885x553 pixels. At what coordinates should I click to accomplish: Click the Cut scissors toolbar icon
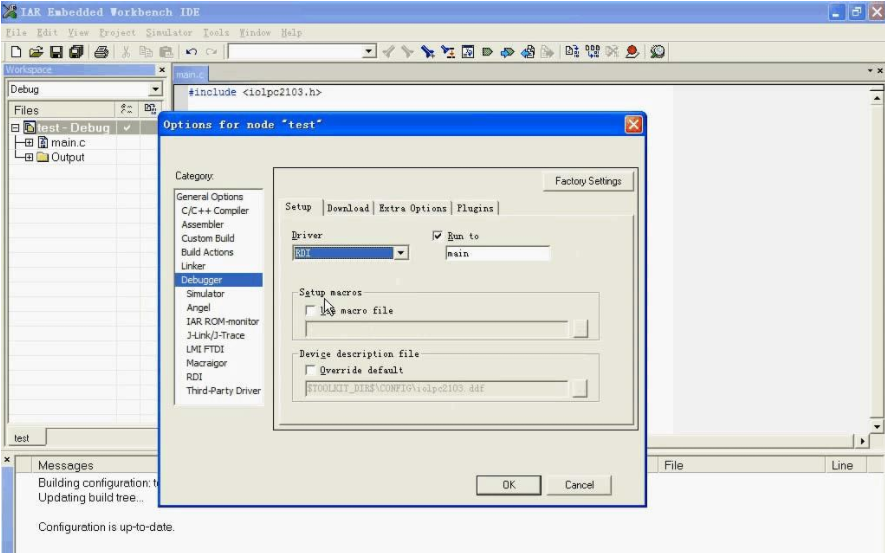point(126,52)
